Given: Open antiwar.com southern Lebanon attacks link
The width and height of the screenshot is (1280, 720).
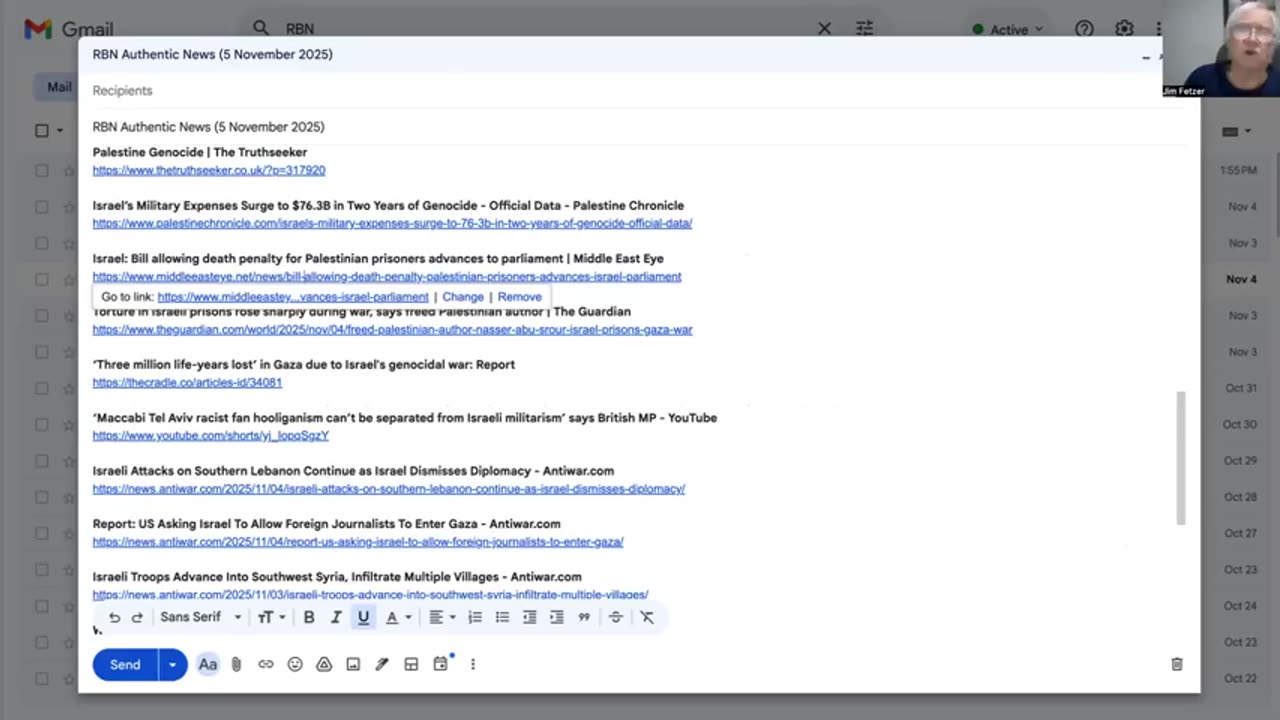Looking at the screenshot, I should tap(389, 488).
